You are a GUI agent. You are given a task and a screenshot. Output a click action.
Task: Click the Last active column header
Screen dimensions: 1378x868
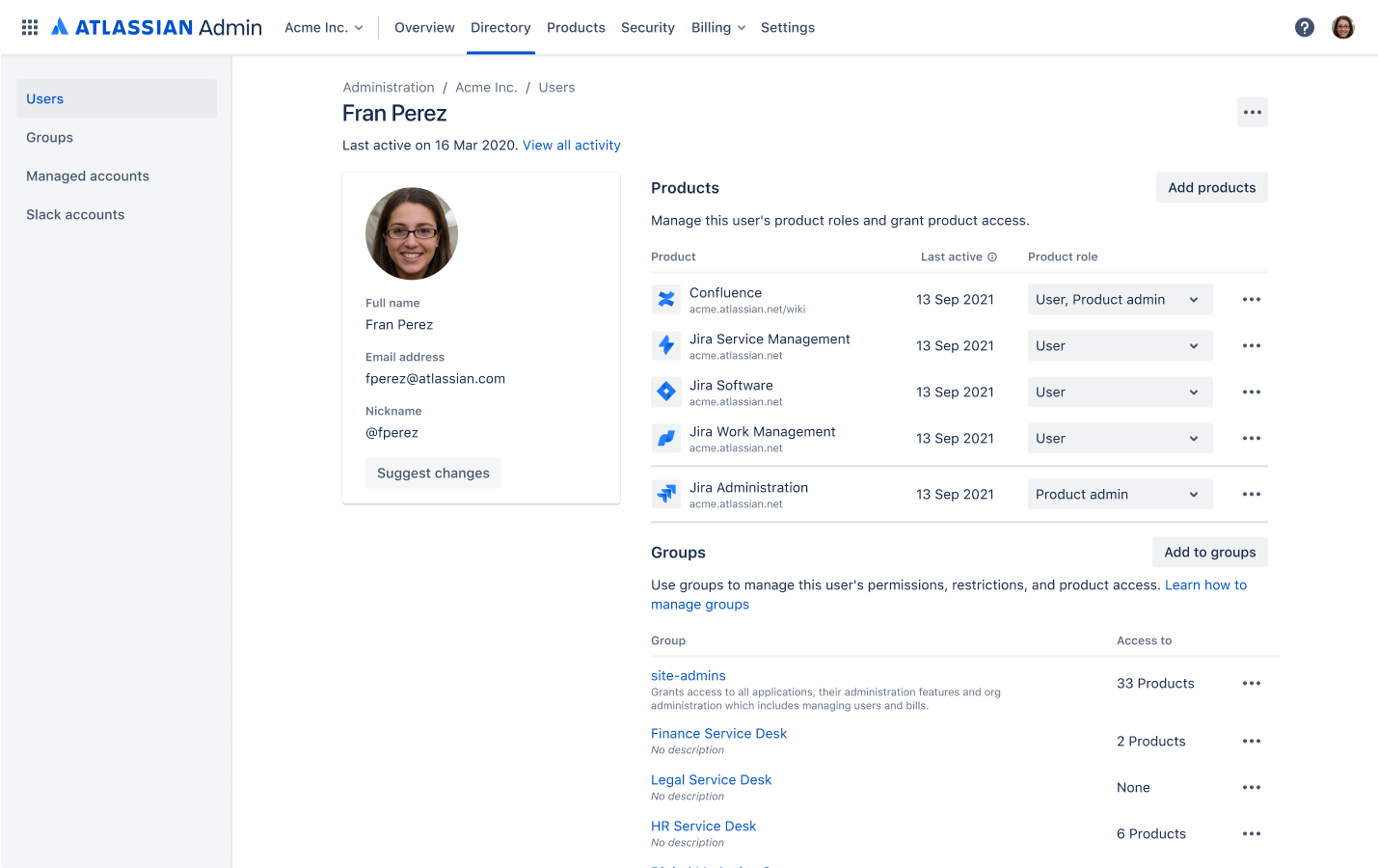coord(952,257)
